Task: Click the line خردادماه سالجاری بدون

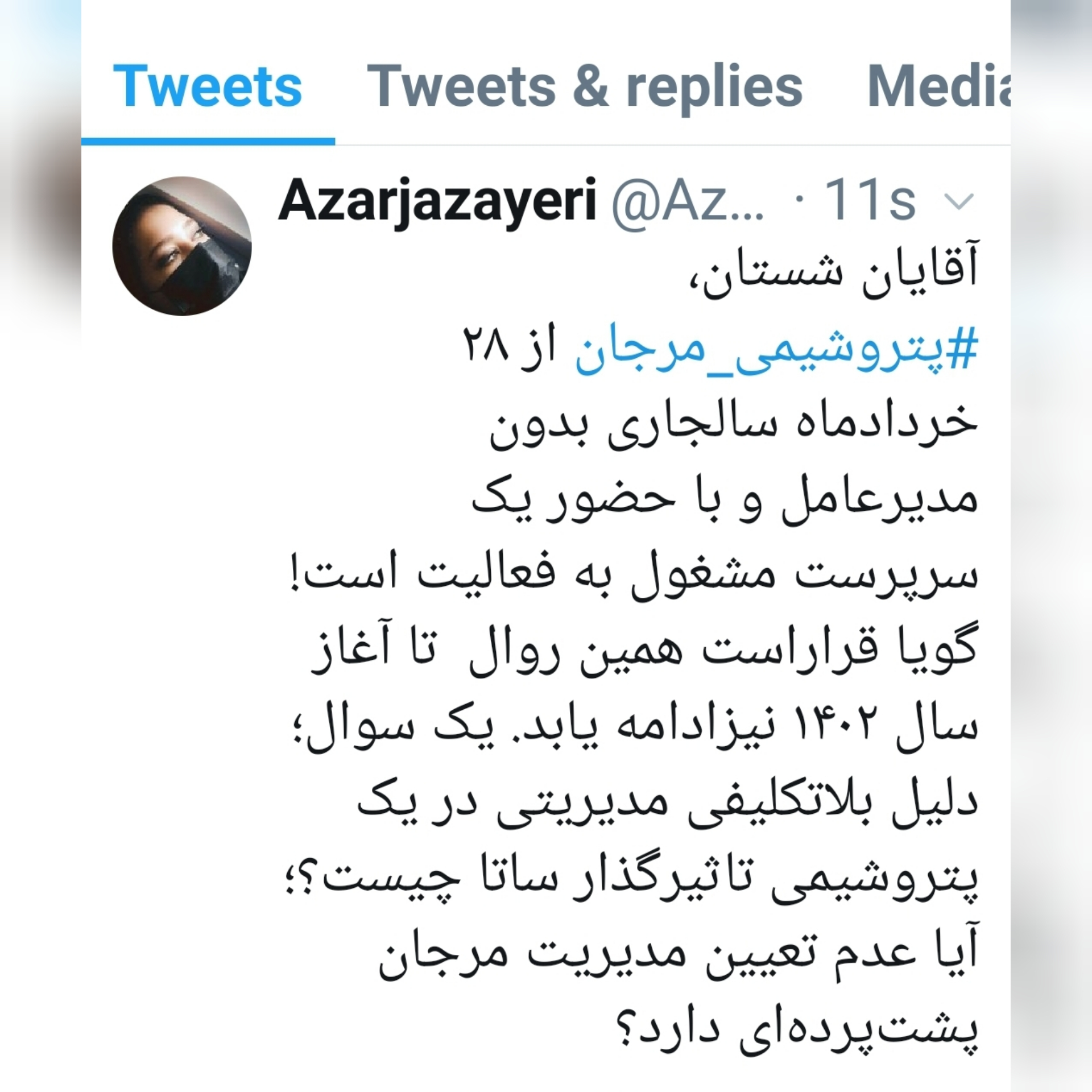Action: [x=734, y=428]
